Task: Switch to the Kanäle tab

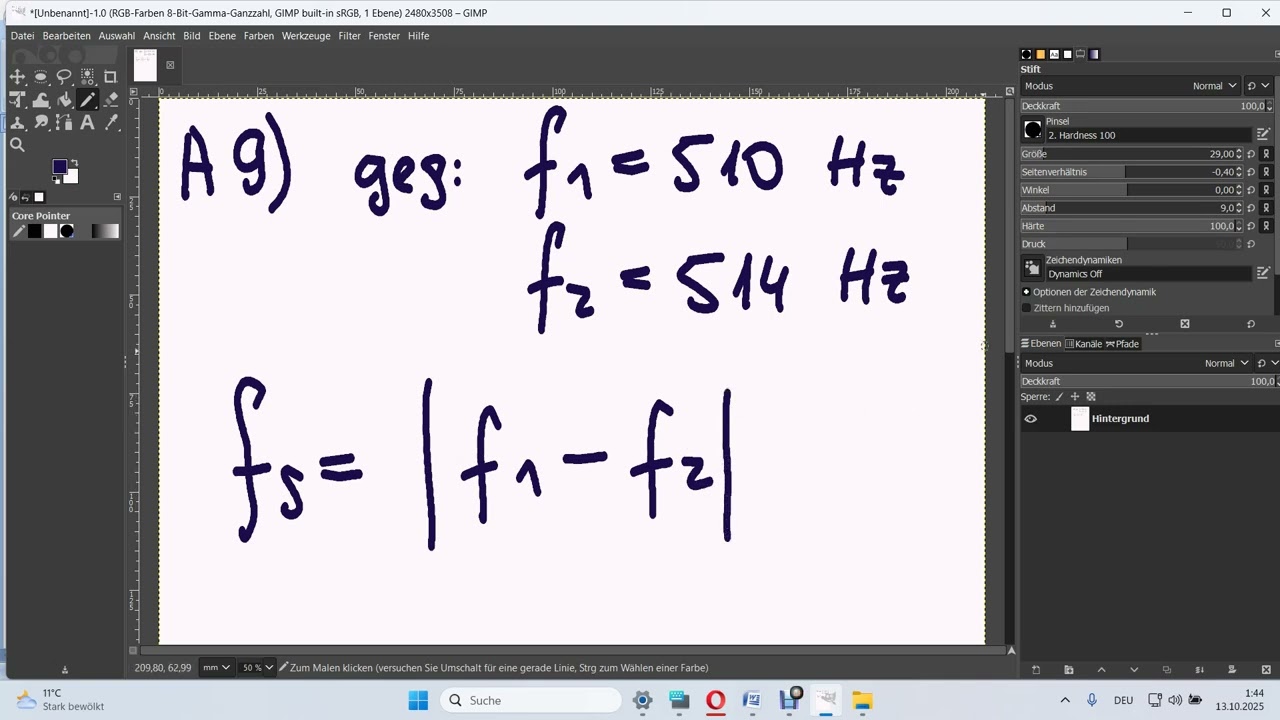Action: (x=1083, y=344)
